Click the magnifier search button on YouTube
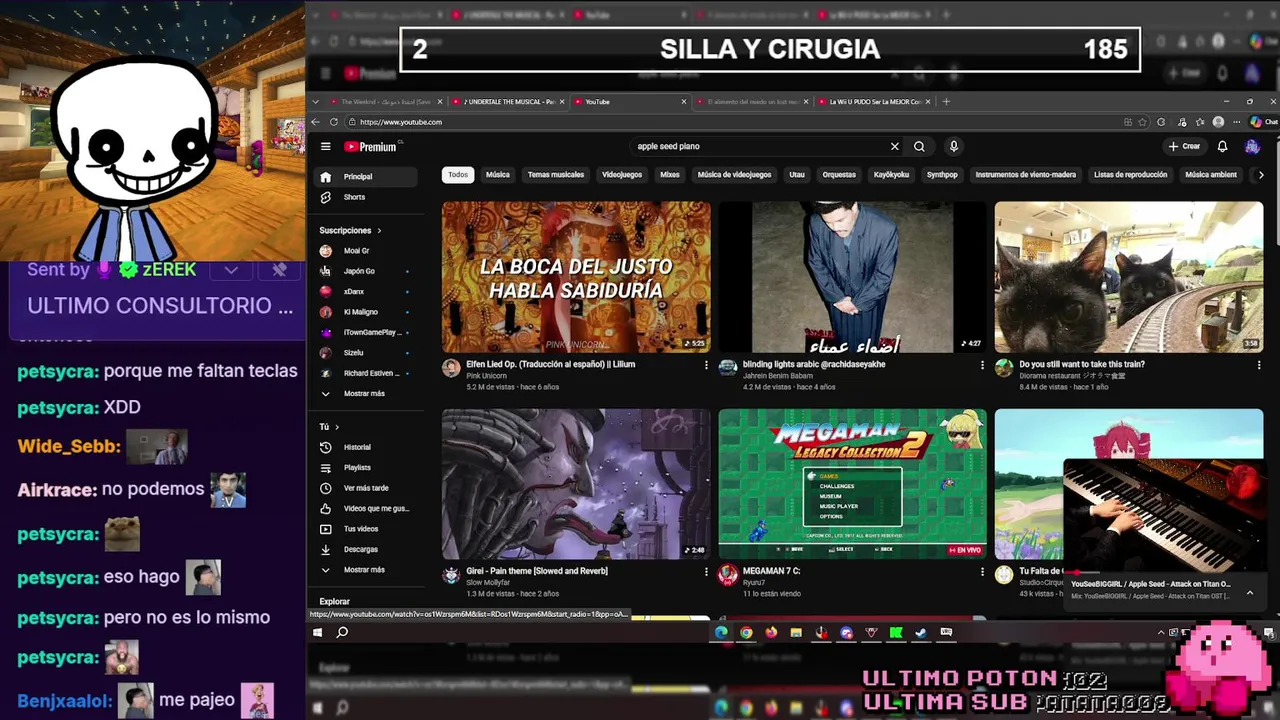This screenshot has height=720, width=1280. click(x=919, y=146)
